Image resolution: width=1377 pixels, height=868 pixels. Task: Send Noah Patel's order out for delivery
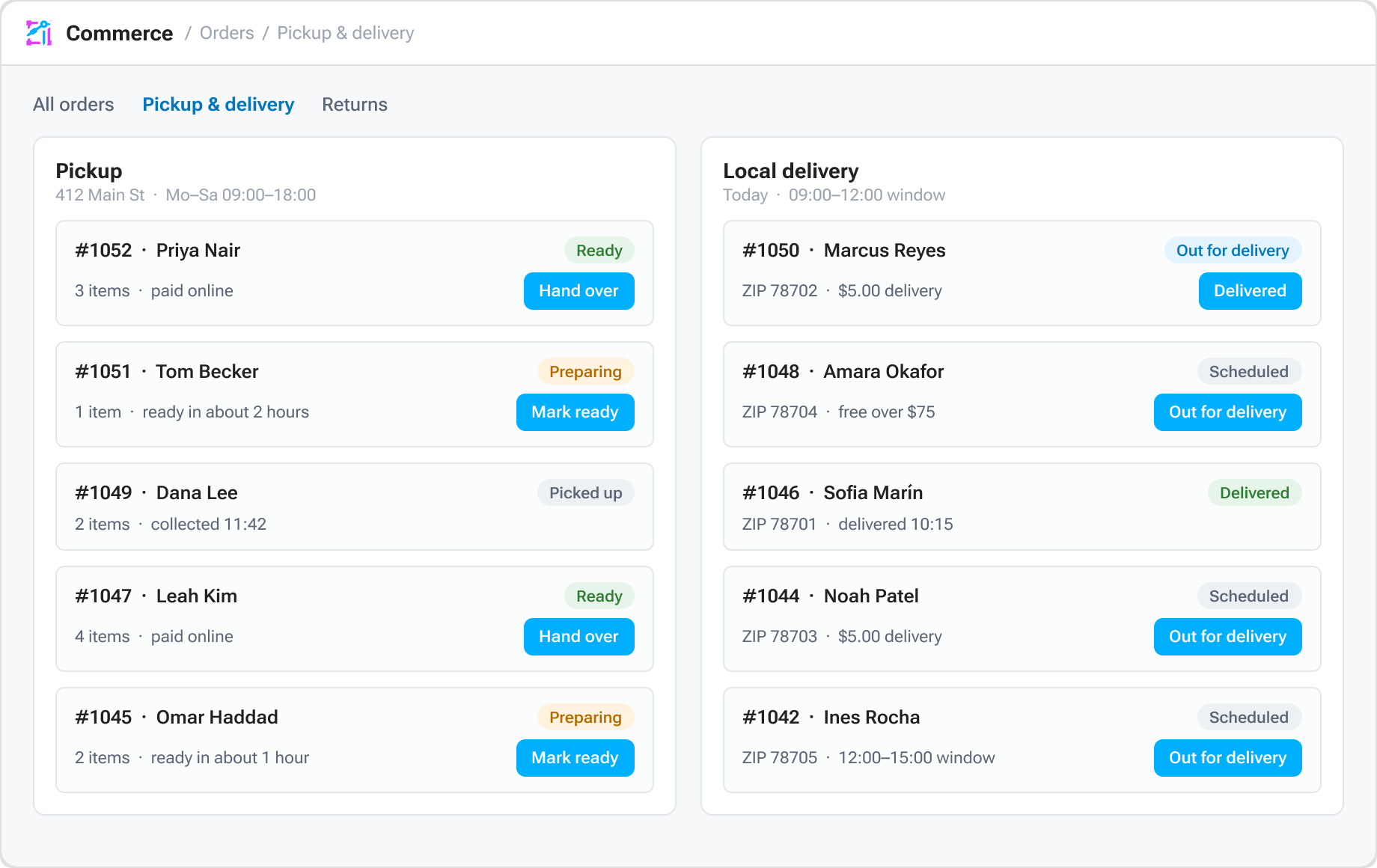click(x=1228, y=637)
